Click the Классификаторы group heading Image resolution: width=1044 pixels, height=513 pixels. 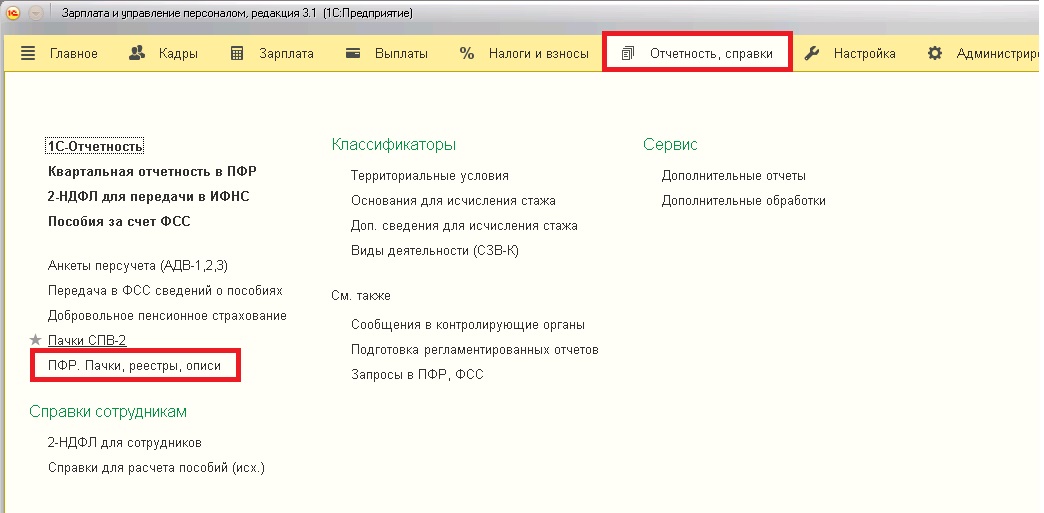pos(393,145)
